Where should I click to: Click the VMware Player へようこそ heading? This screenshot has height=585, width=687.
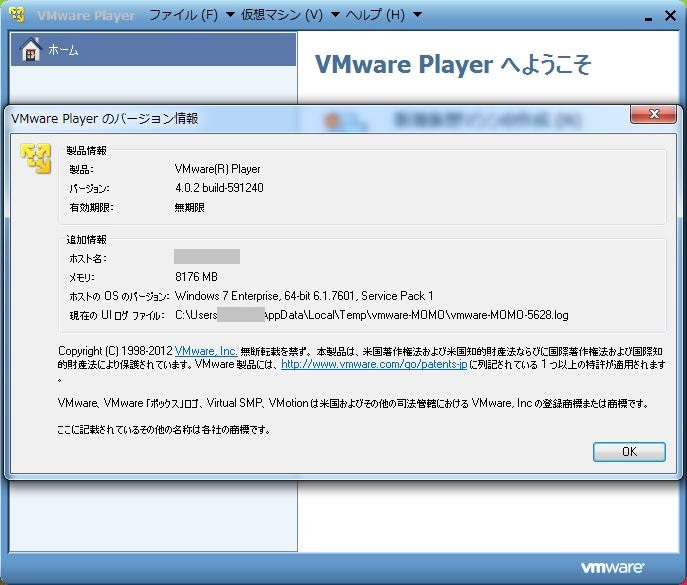(x=453, y=65)
